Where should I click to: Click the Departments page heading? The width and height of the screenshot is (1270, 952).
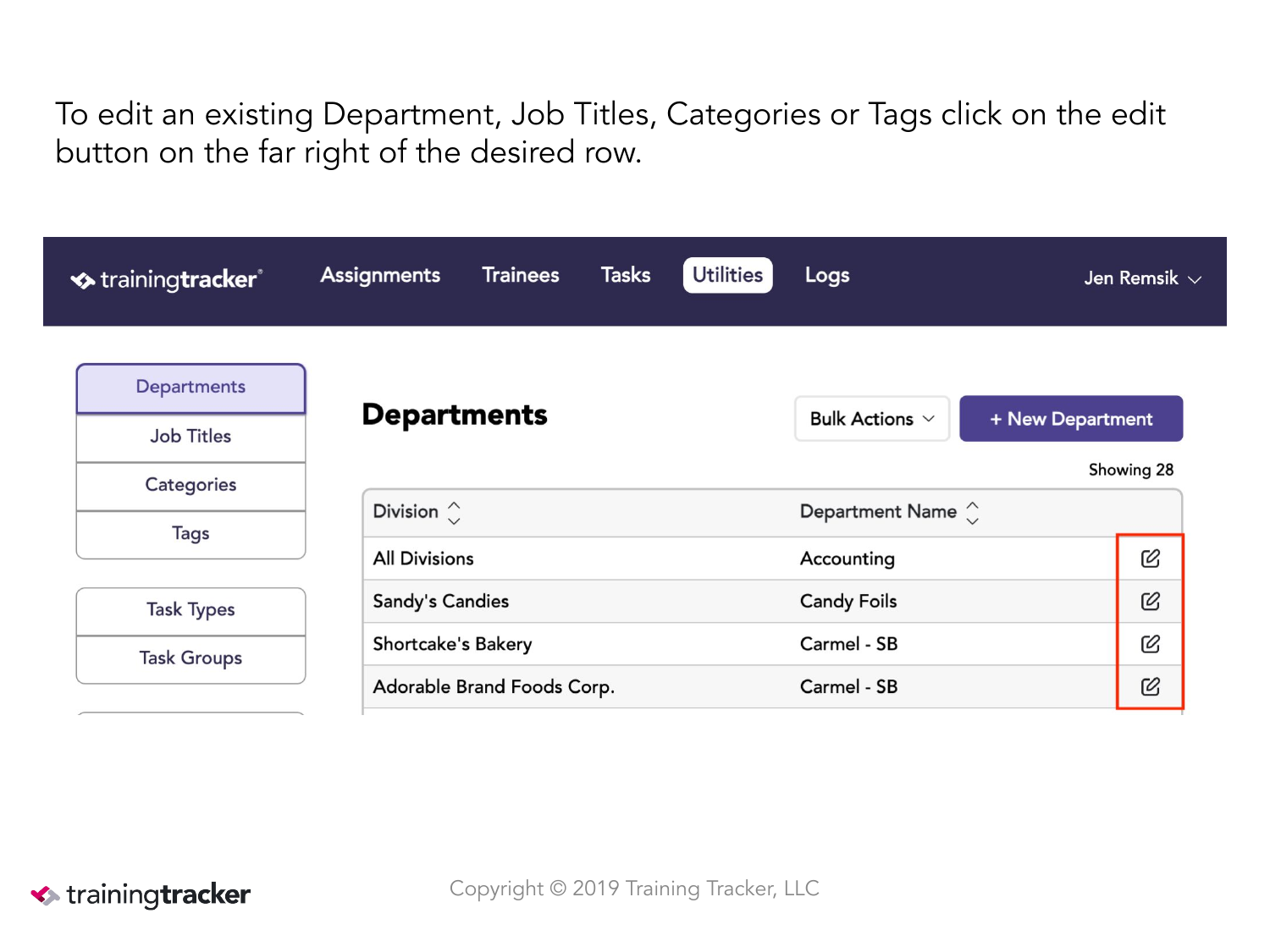(455, 415)
